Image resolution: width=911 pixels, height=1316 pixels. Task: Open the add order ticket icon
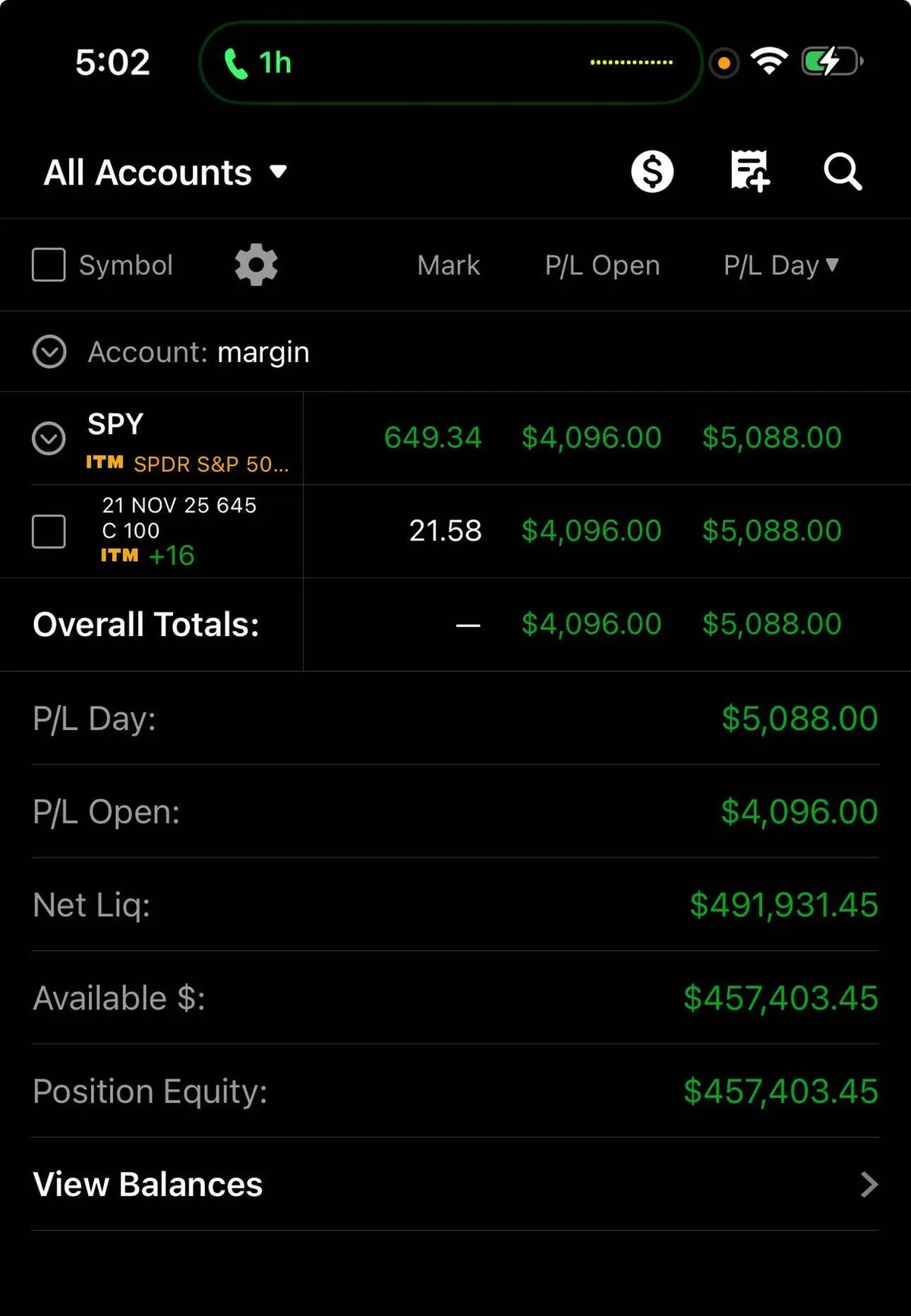[749, 172]
